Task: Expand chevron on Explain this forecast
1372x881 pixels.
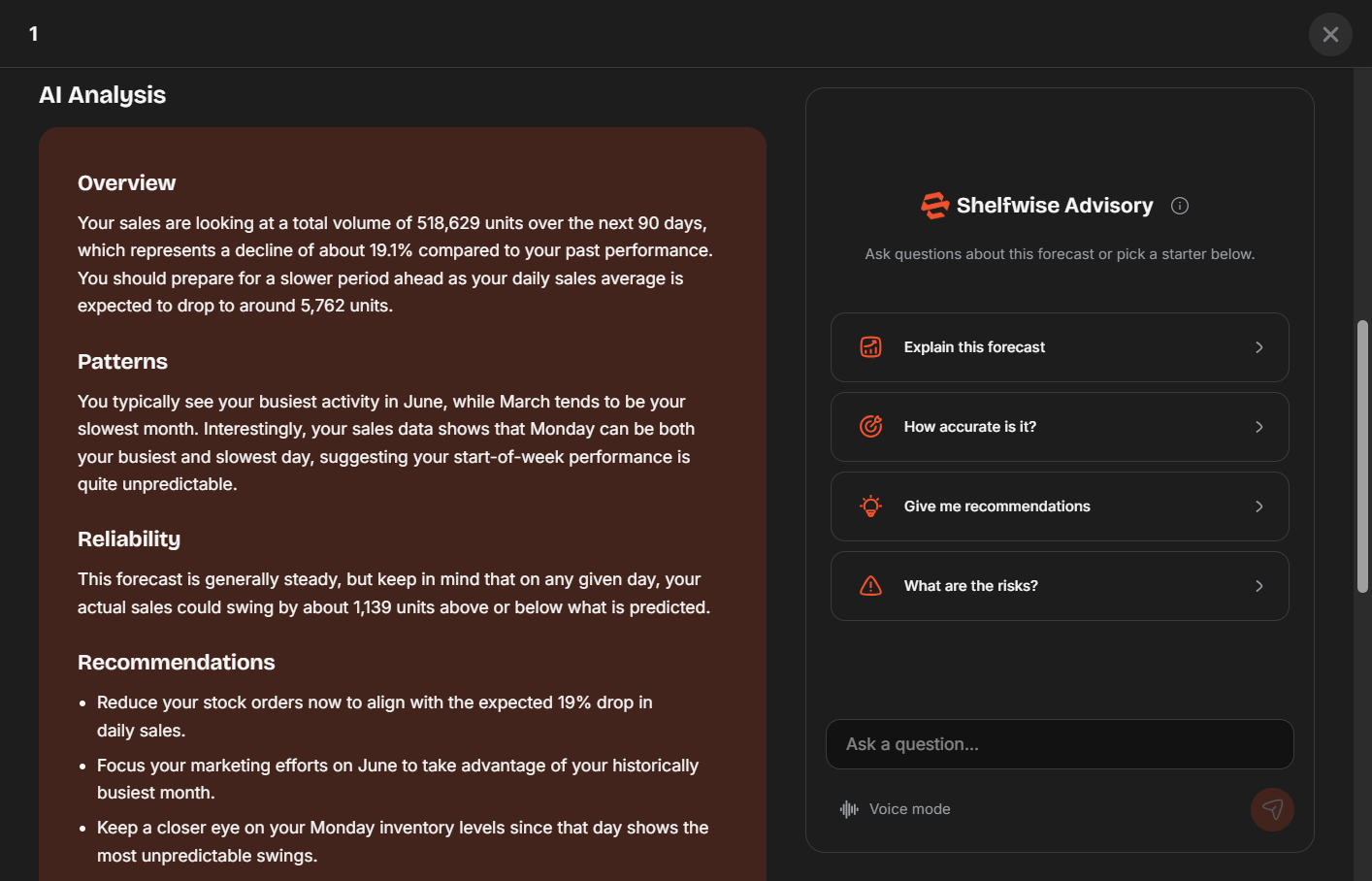Action: click(x=1259, y=347)
